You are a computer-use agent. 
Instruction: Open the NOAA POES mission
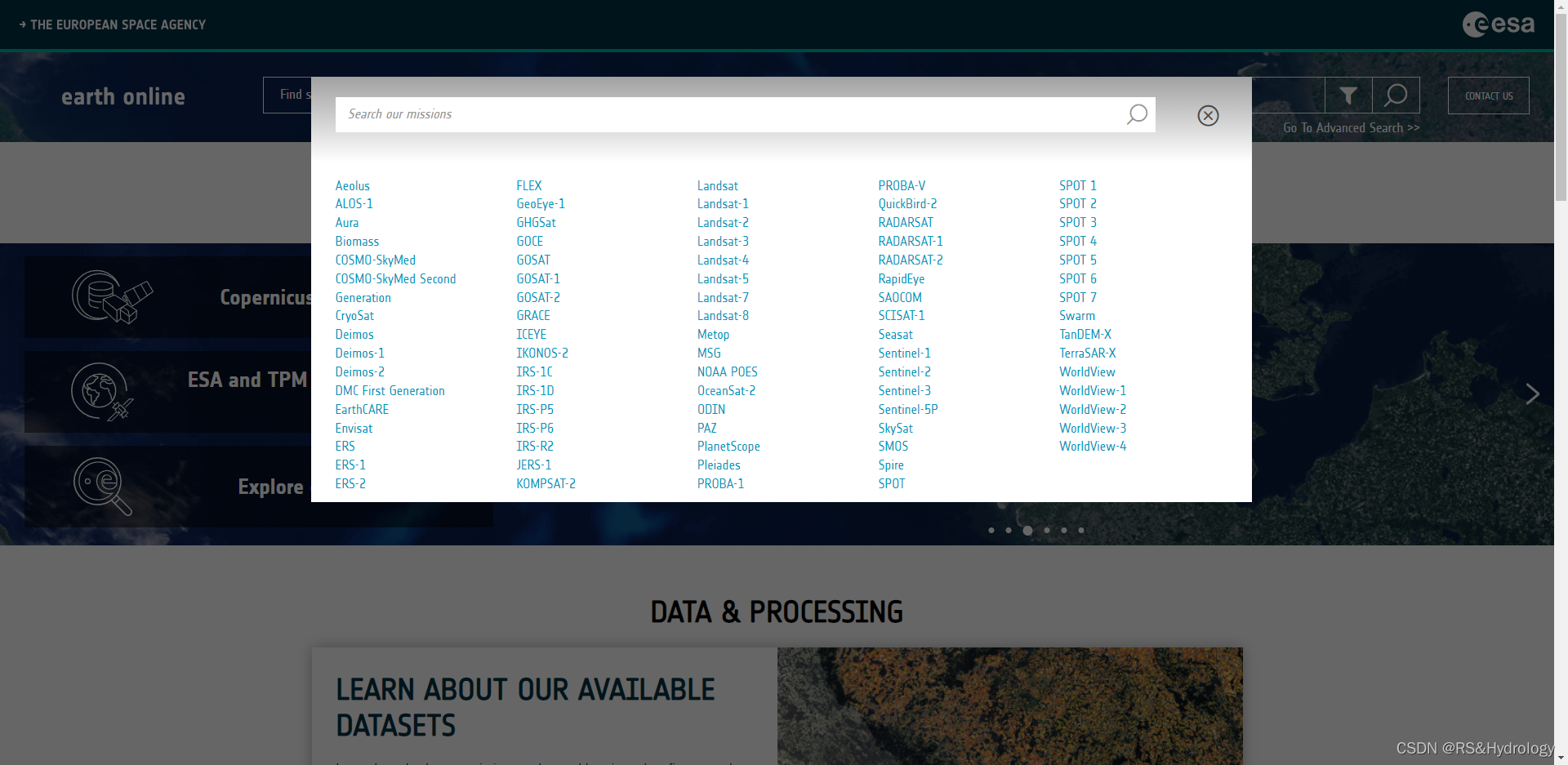pyautogui.click(x=728, y=372)
